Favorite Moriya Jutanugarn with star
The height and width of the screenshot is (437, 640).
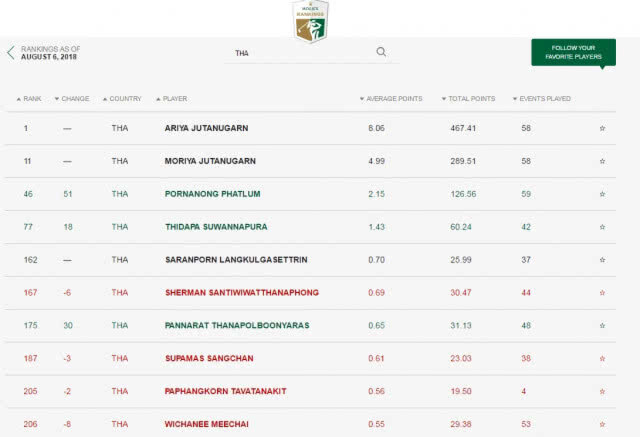pyautogui.click(x=602, y=161)
